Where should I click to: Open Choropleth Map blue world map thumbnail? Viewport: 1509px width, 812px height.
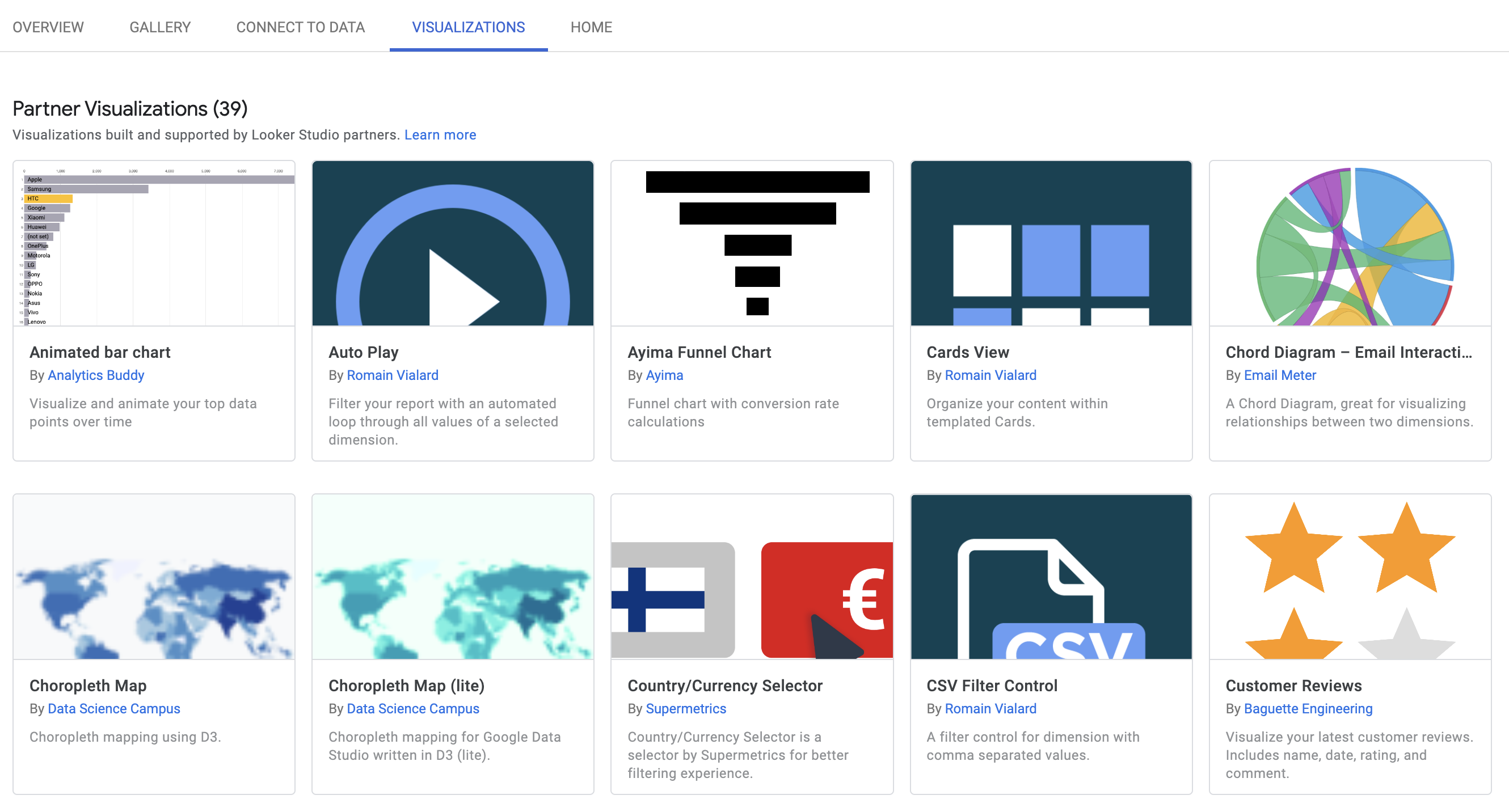(154, 577)
